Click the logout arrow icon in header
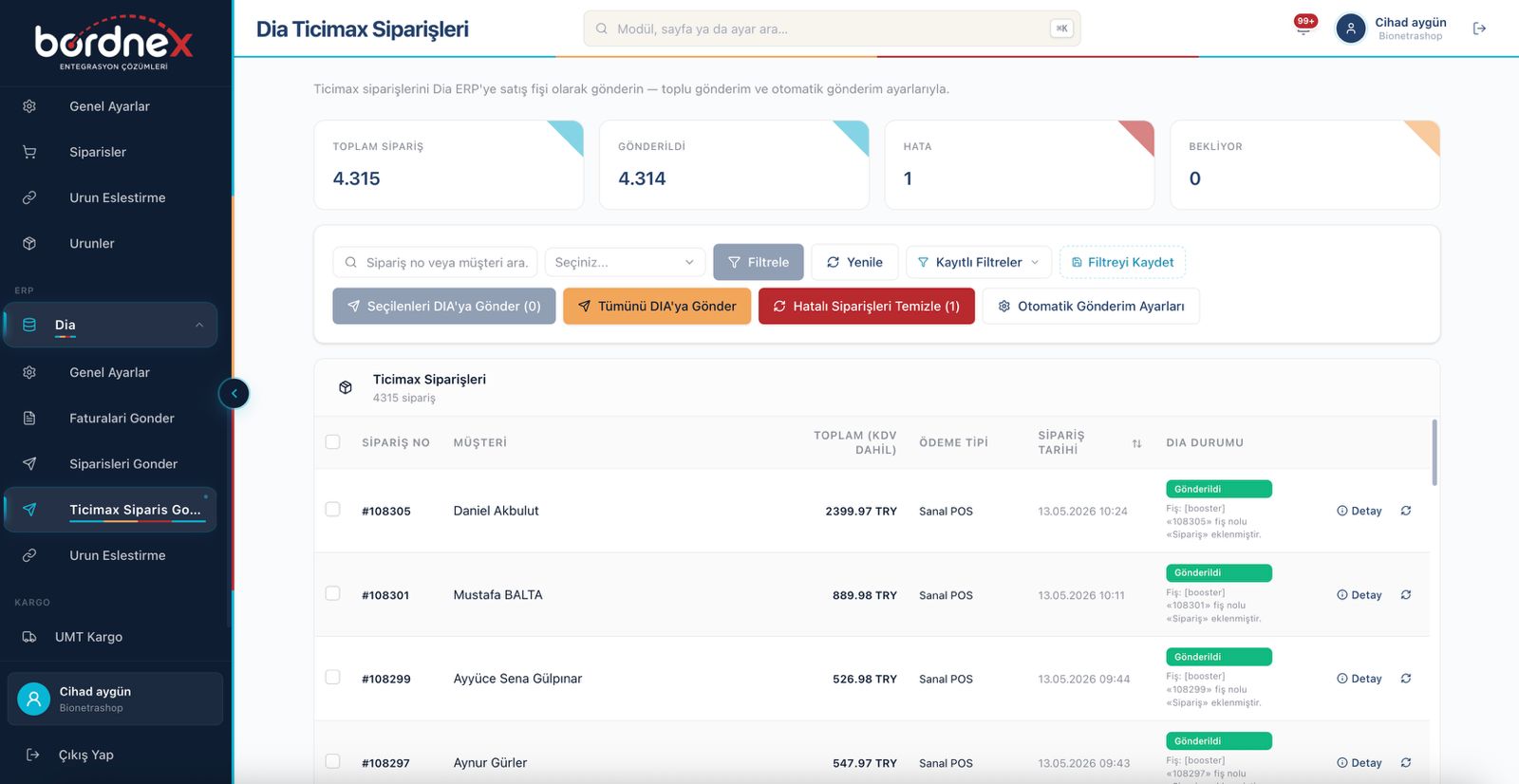1519x784 pixels. click(x=1479, y=28)
